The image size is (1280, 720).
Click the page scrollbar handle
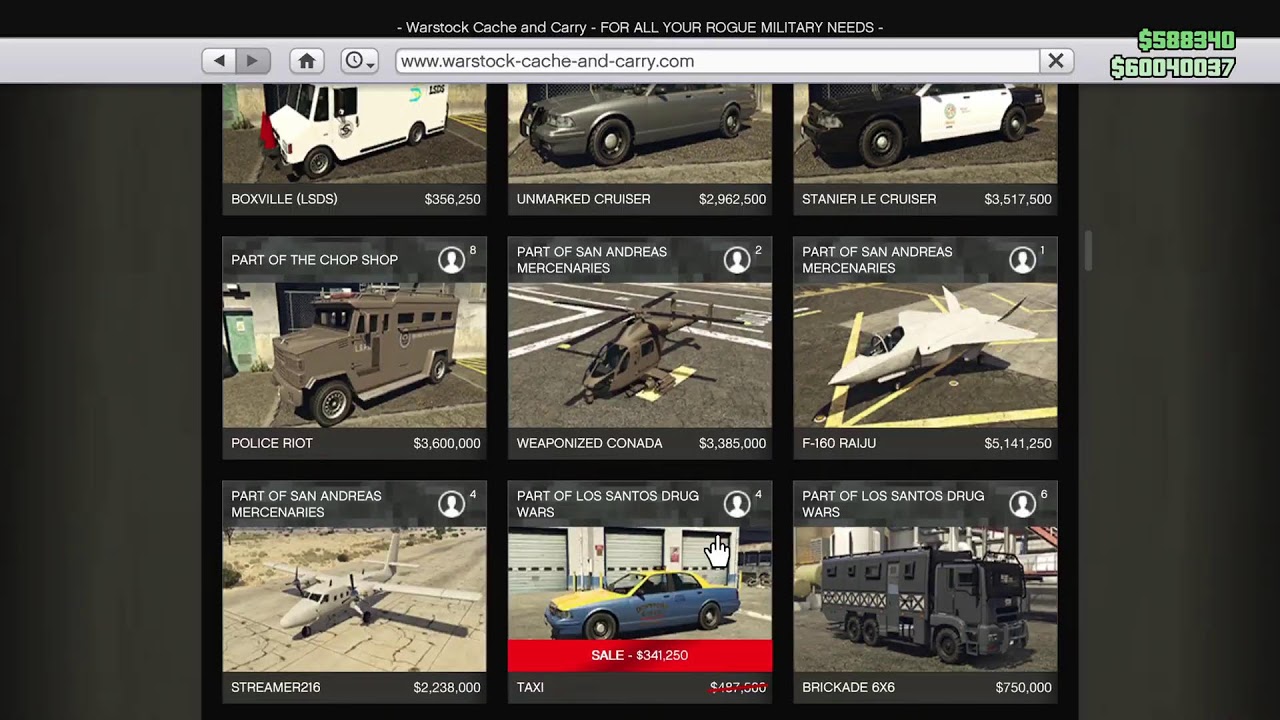click(1088, 251)
